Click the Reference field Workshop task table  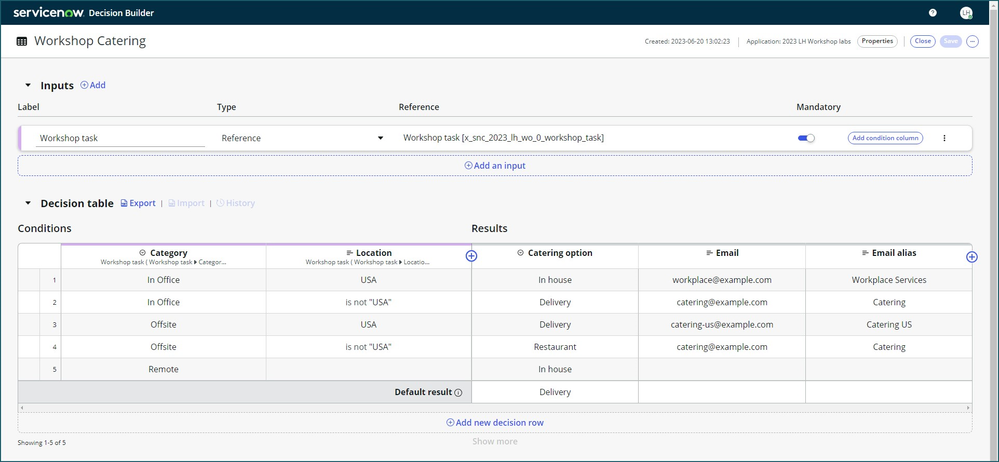click(x=503, y=138)
